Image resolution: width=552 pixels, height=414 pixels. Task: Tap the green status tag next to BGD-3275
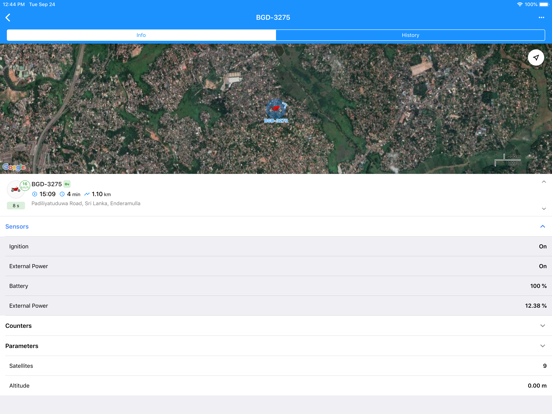(x=67, y=184)
